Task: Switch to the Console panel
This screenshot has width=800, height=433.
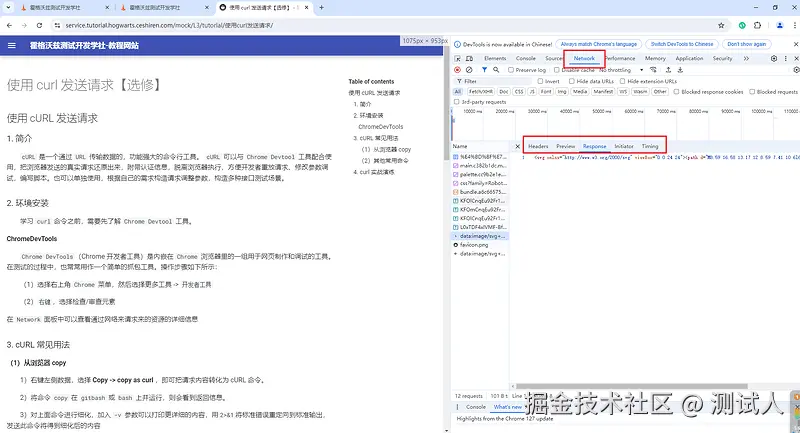Action: coord(526,59)
